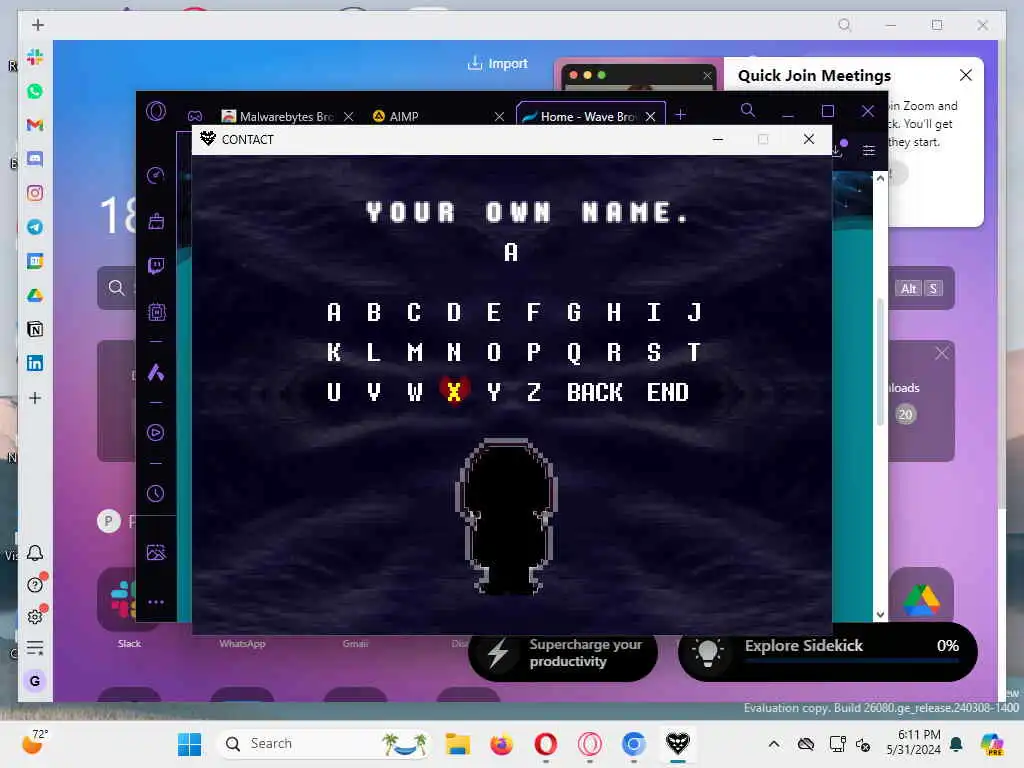Open LinkedIn in Sidekick sidebar
The width and height of the screenshot is (1024, 768).
tap(35, 363)
